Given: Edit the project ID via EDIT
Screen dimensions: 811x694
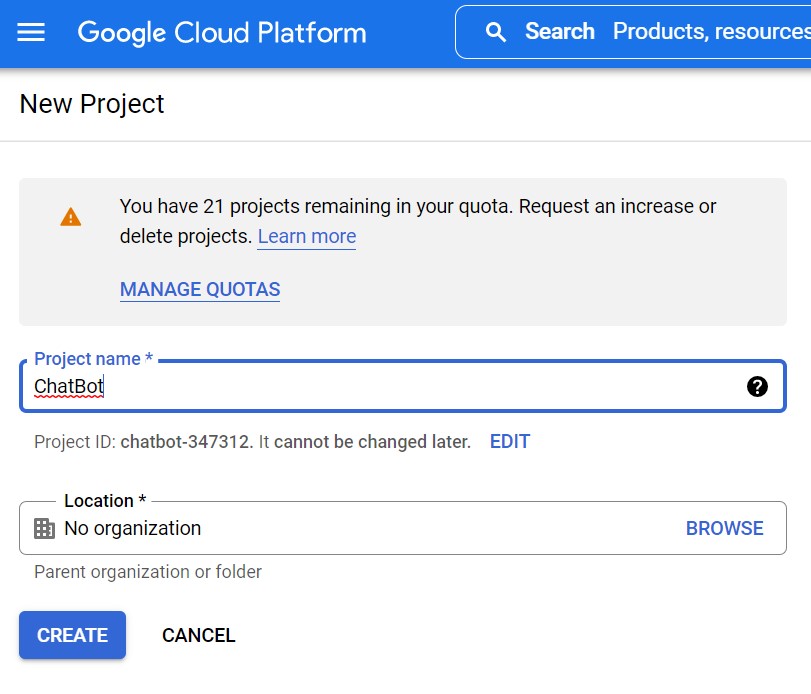Looking at the screenshot, I should (x=510, y=442).
